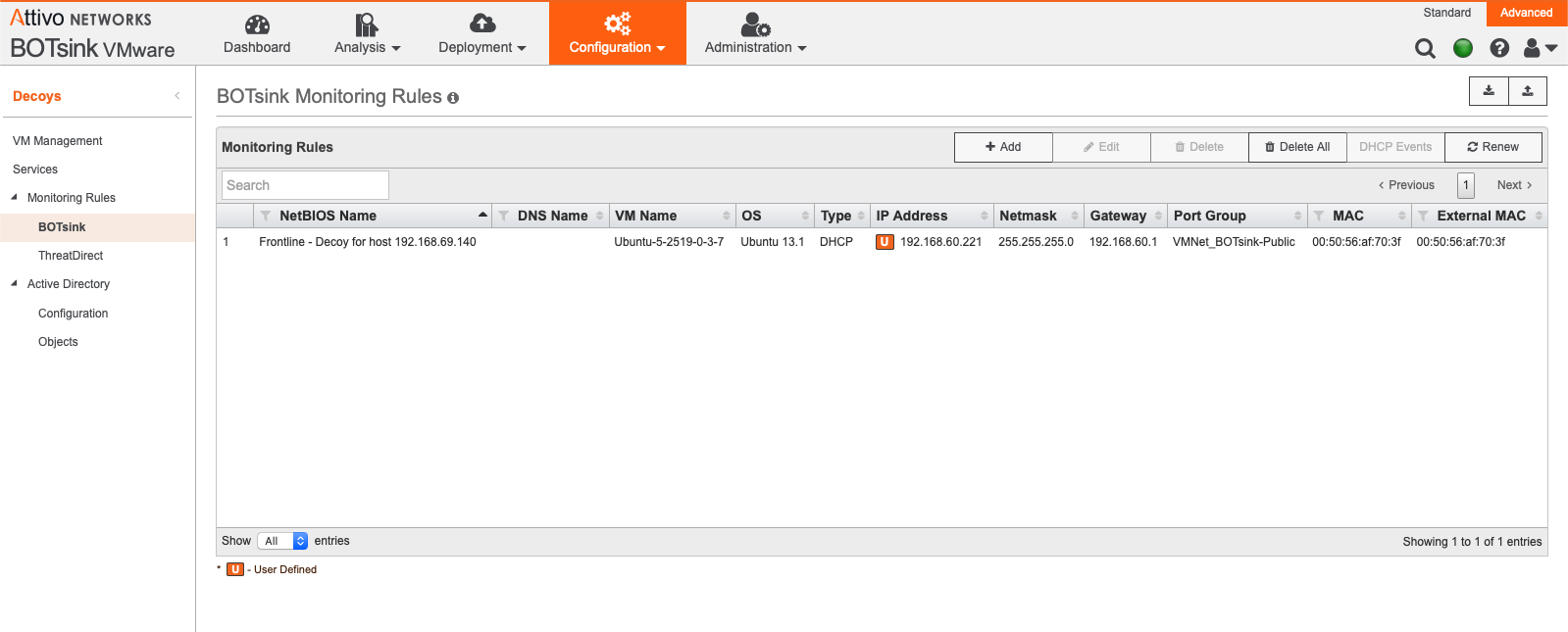Click the Add rule button
1568x632 pixels.
click(x=1003, y=147)
